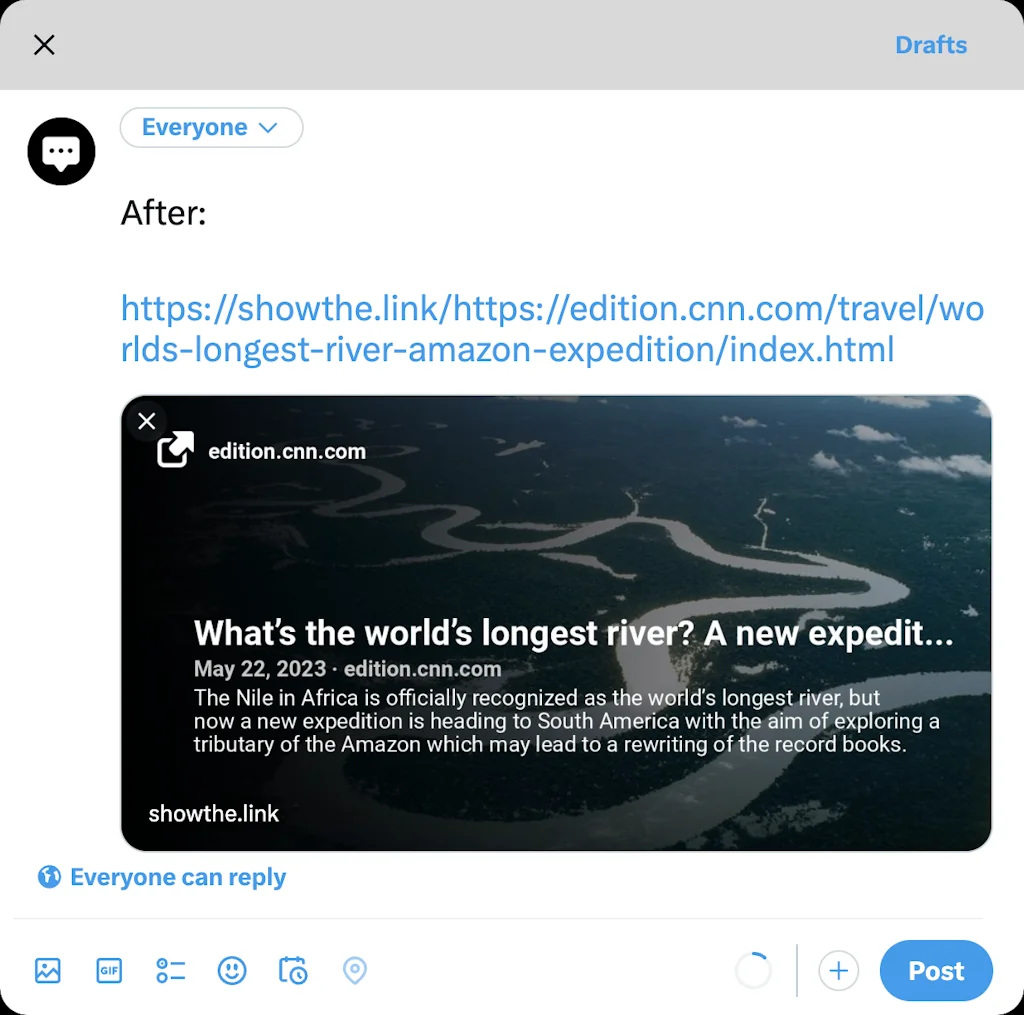Image resolution: width=1024 pixels, height=1015 pixels.
Task: Click the external link icon on the card
Action: [x=175, y=450]
